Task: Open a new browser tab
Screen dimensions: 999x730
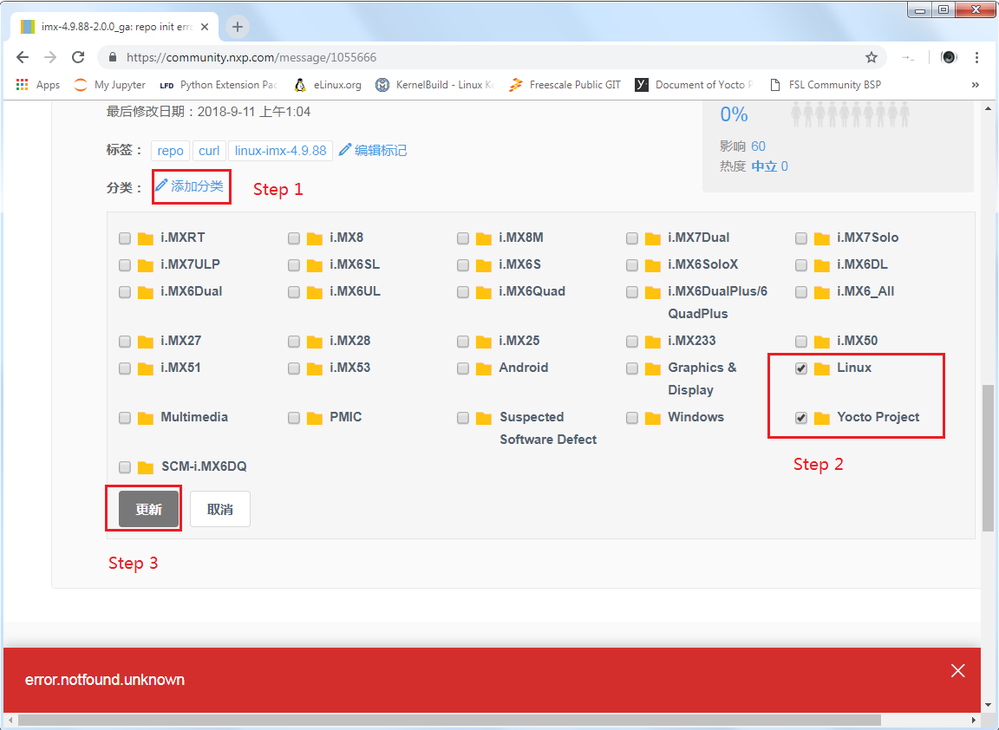Action: pos(237,27)
